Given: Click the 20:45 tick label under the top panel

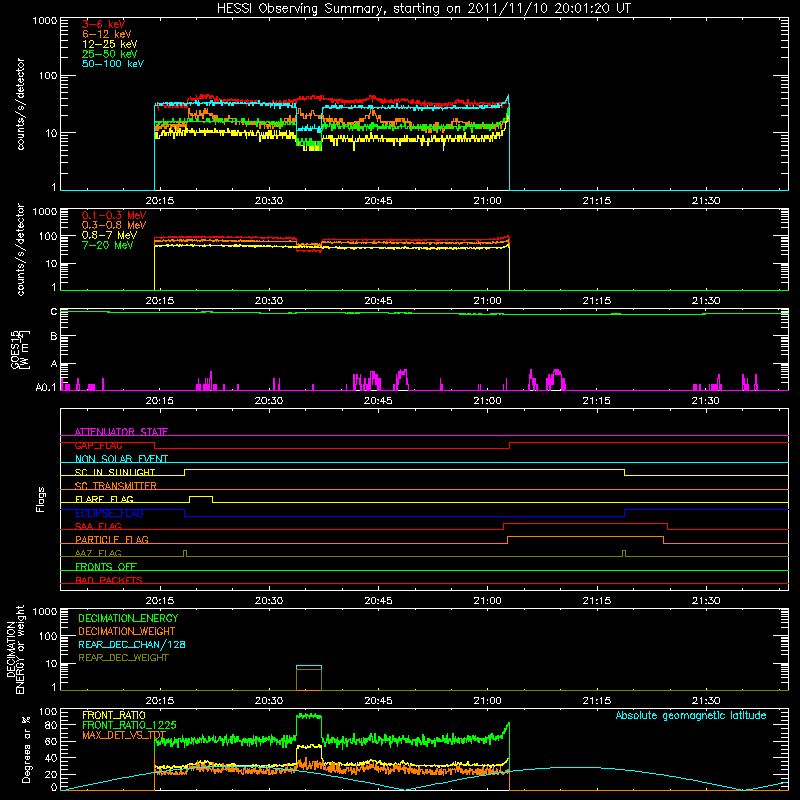Looking at the screenshot, I should click(x=379, y=201).
